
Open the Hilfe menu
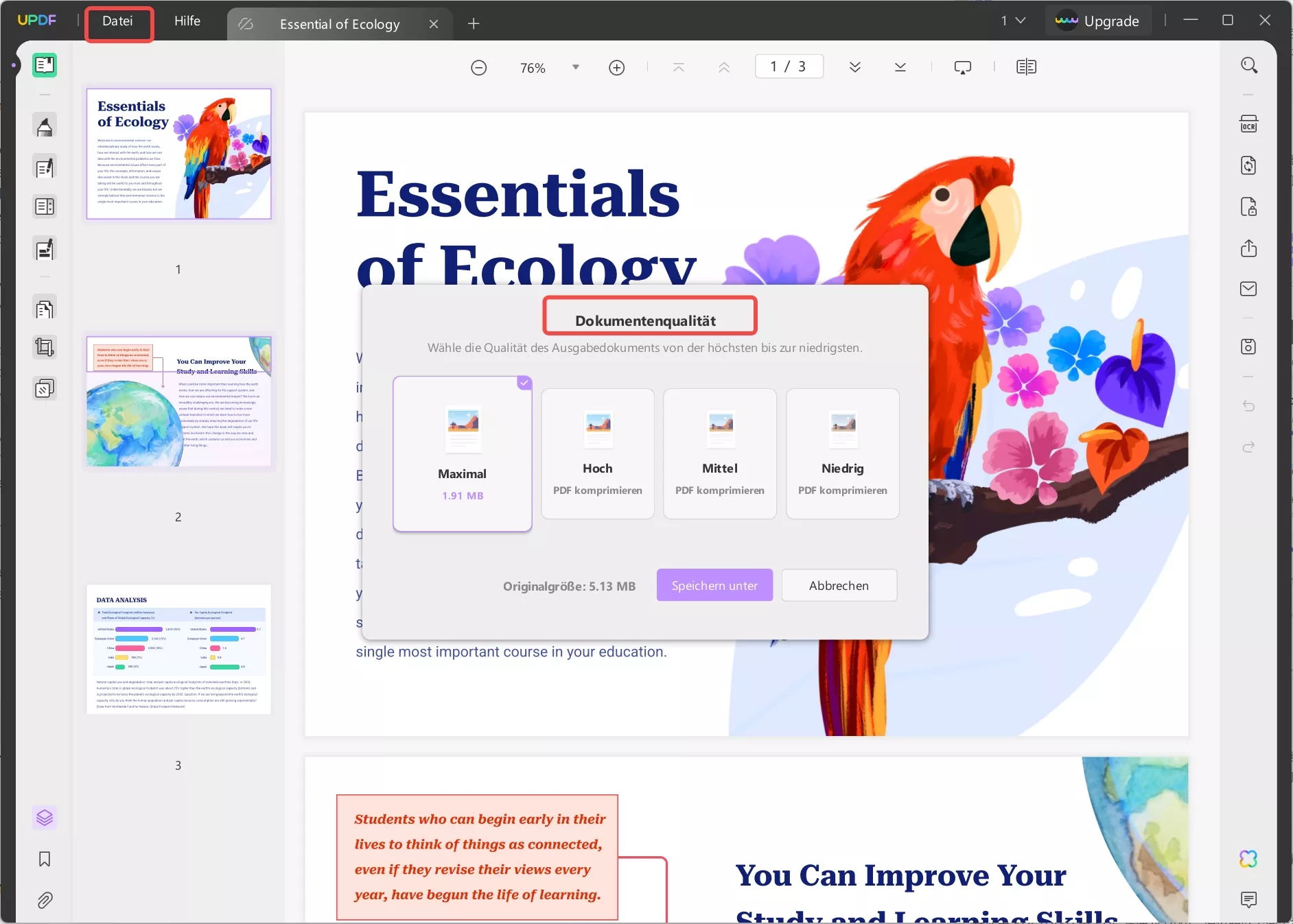click(x=187, y=21)
